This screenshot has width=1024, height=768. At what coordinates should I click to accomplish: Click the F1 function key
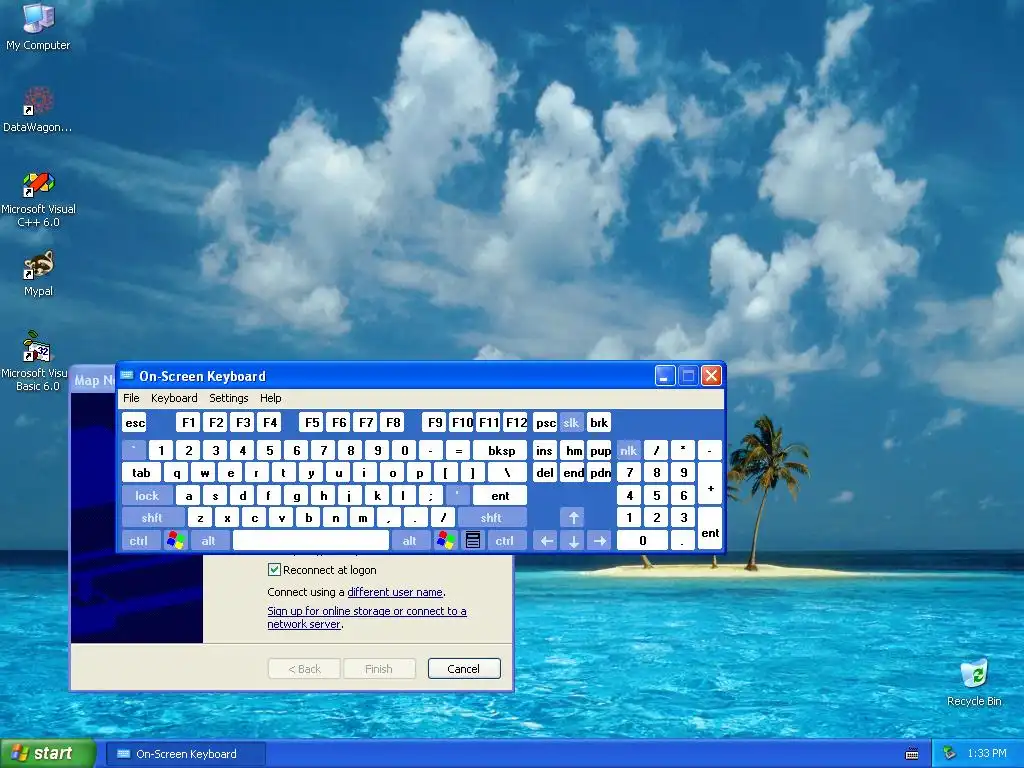coord(188,423)
